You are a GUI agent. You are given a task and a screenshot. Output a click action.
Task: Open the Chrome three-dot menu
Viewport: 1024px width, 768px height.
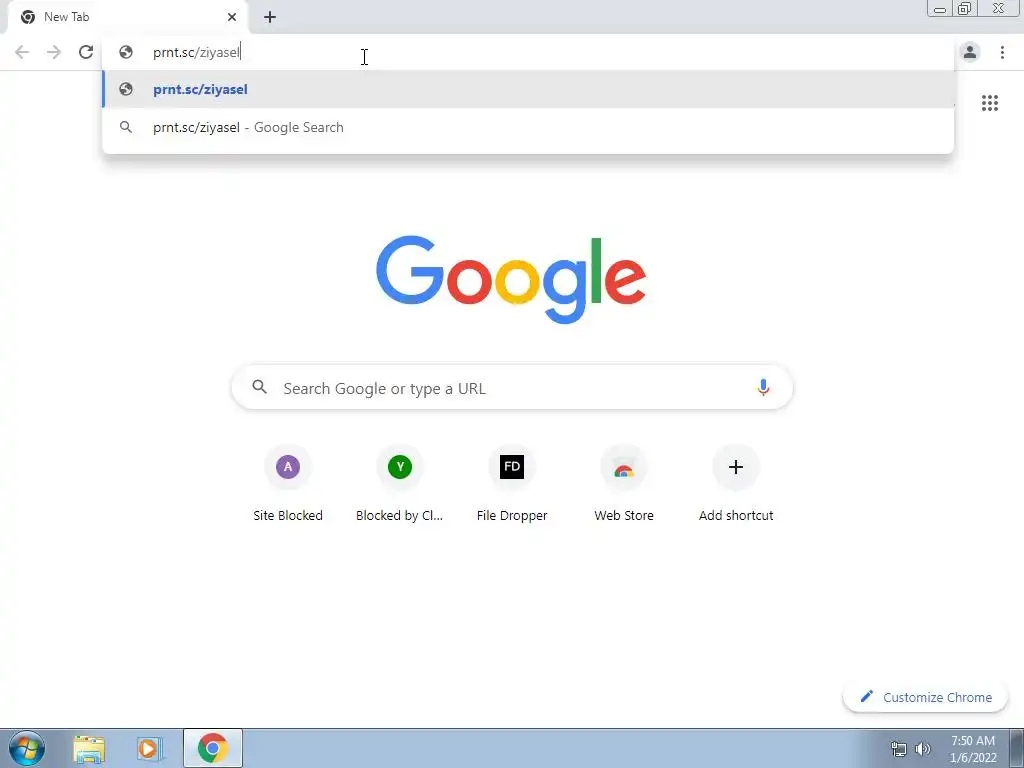pyautogui.click(x=1002, y=52)
